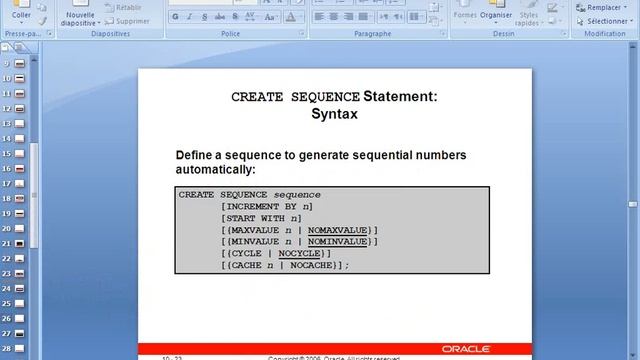Image resolution: width=640 pixels, height=360 pixels.
Task: Click the align text vertical icon
Action: click(x=435, y=7)
